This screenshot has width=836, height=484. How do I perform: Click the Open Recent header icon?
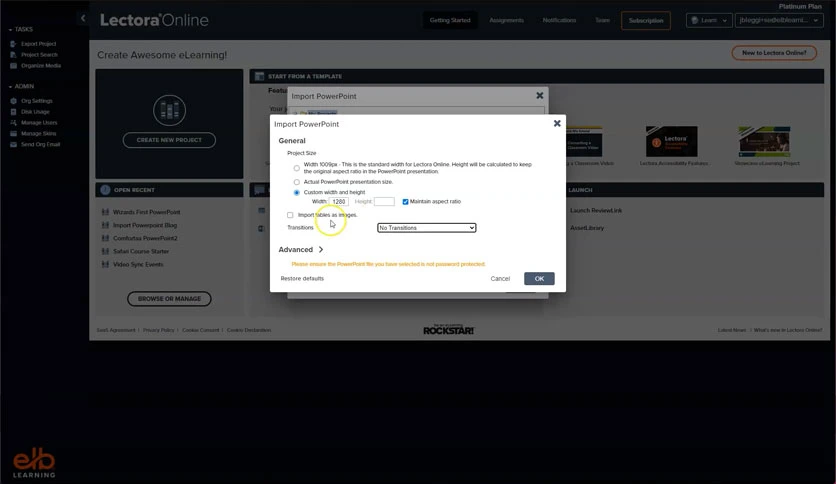[x=105, y=190]
